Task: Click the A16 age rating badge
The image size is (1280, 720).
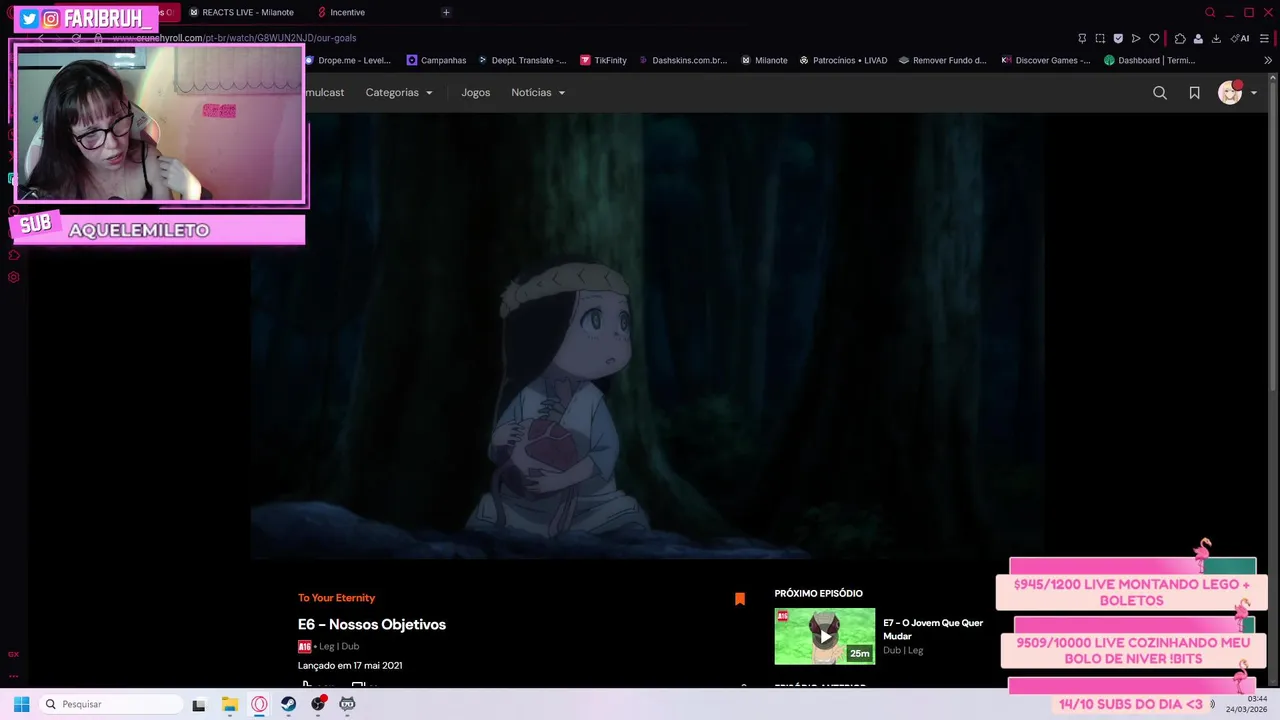Action: pos(304,647)
